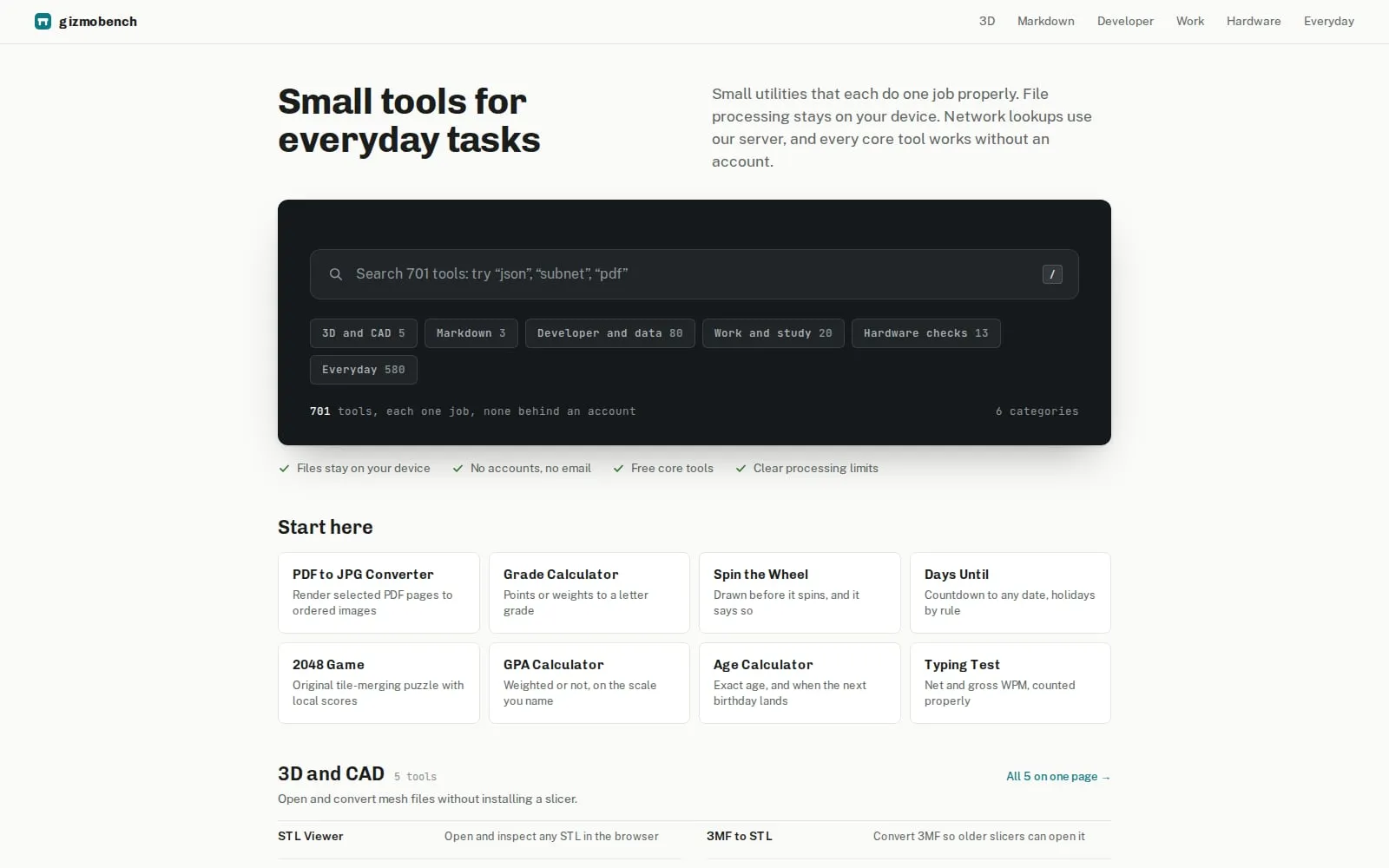Open the Typing Test card
The width and height of the screenshot is (1389, 868).
pos(1010,683)
